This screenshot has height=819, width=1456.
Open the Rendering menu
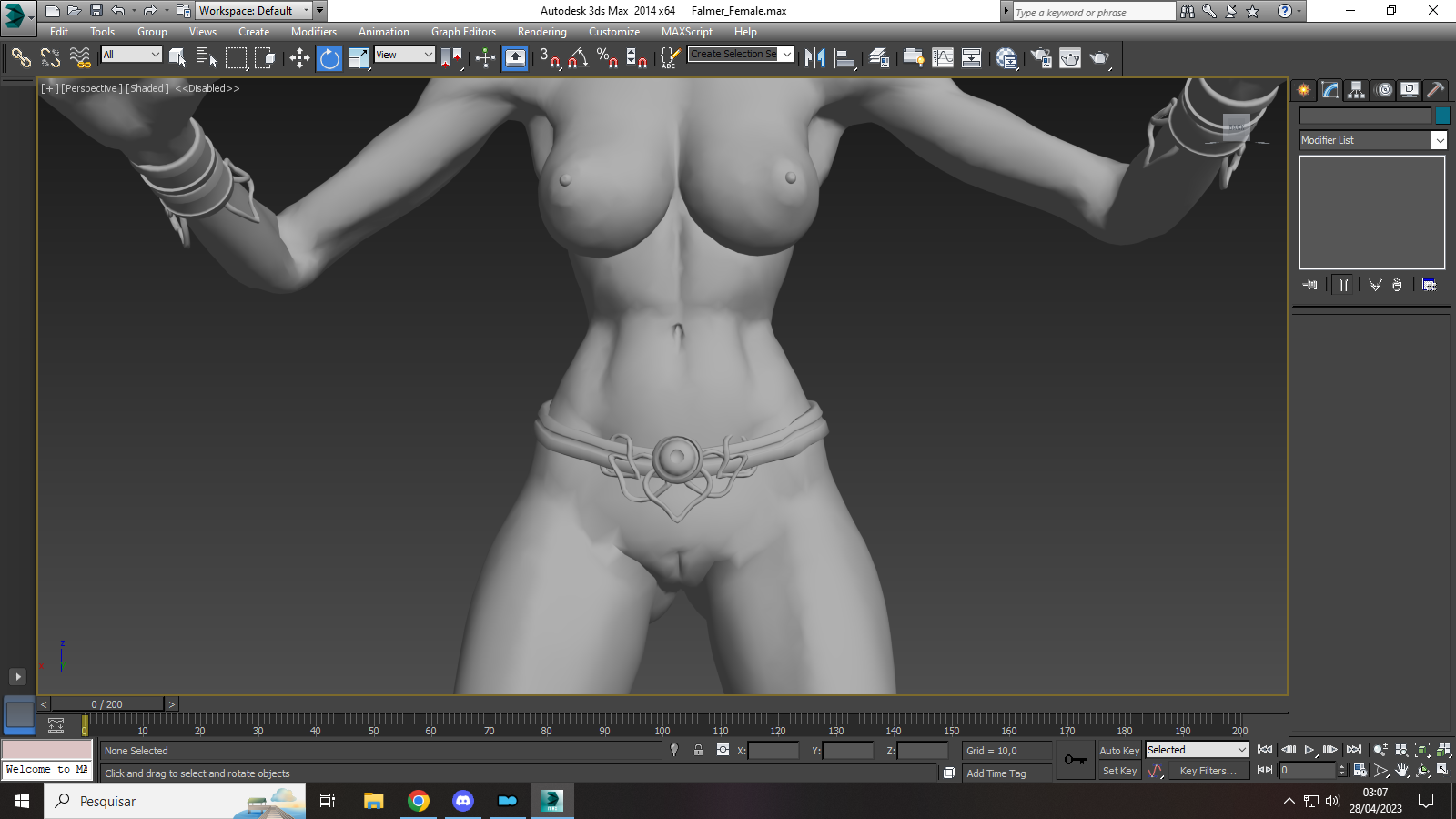pos(542,31)
